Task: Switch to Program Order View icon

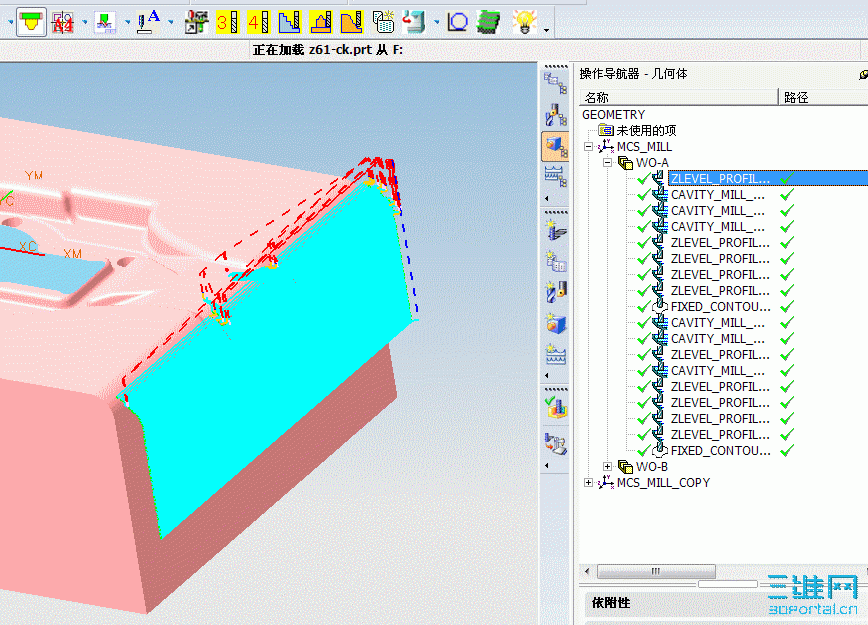Action: 555,83
